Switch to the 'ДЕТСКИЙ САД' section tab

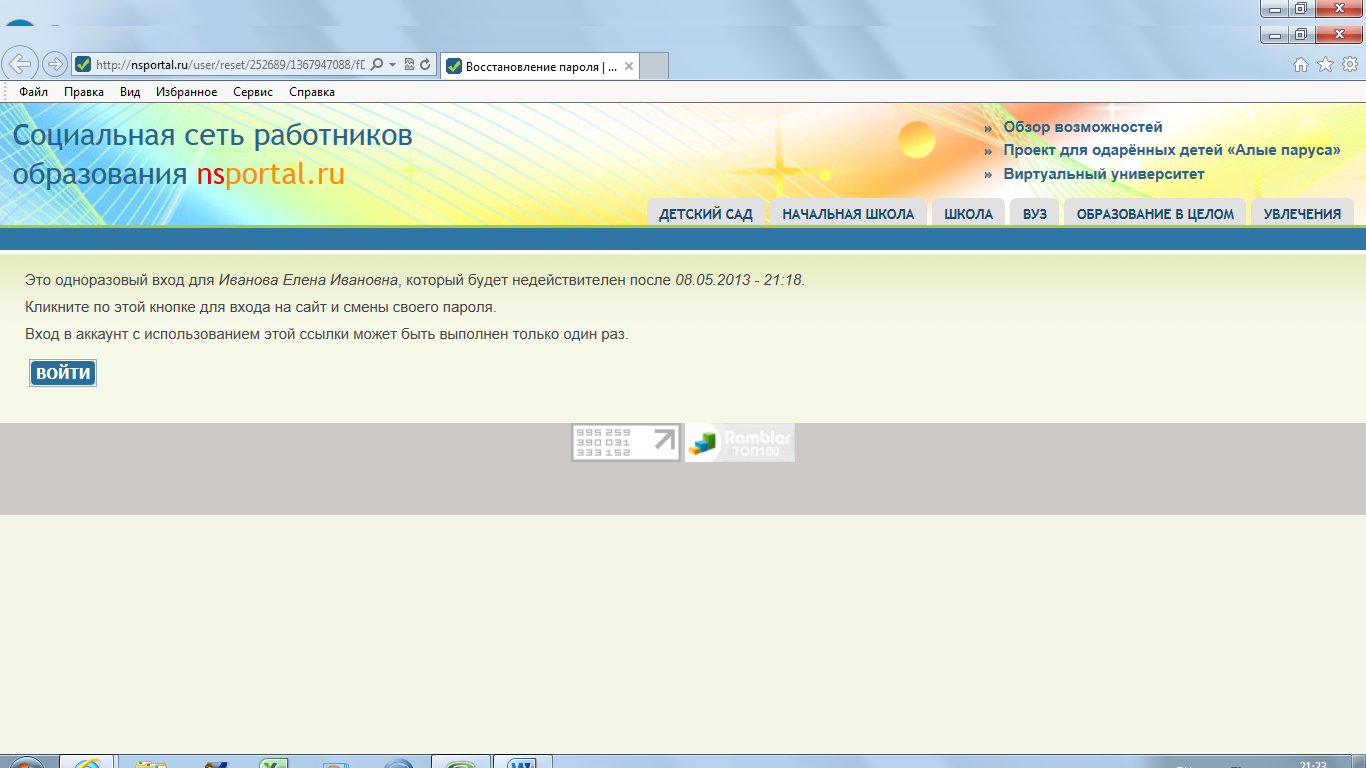coord(706,213)
